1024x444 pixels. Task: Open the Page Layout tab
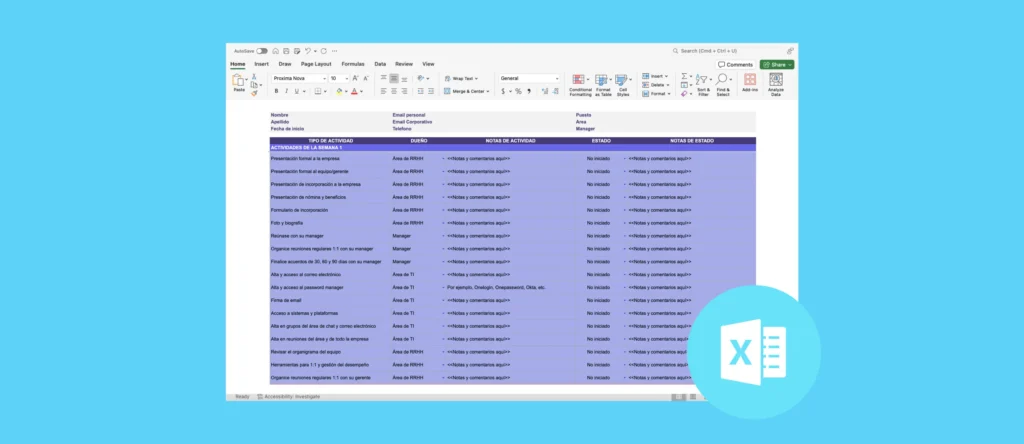tap(316, 64)
